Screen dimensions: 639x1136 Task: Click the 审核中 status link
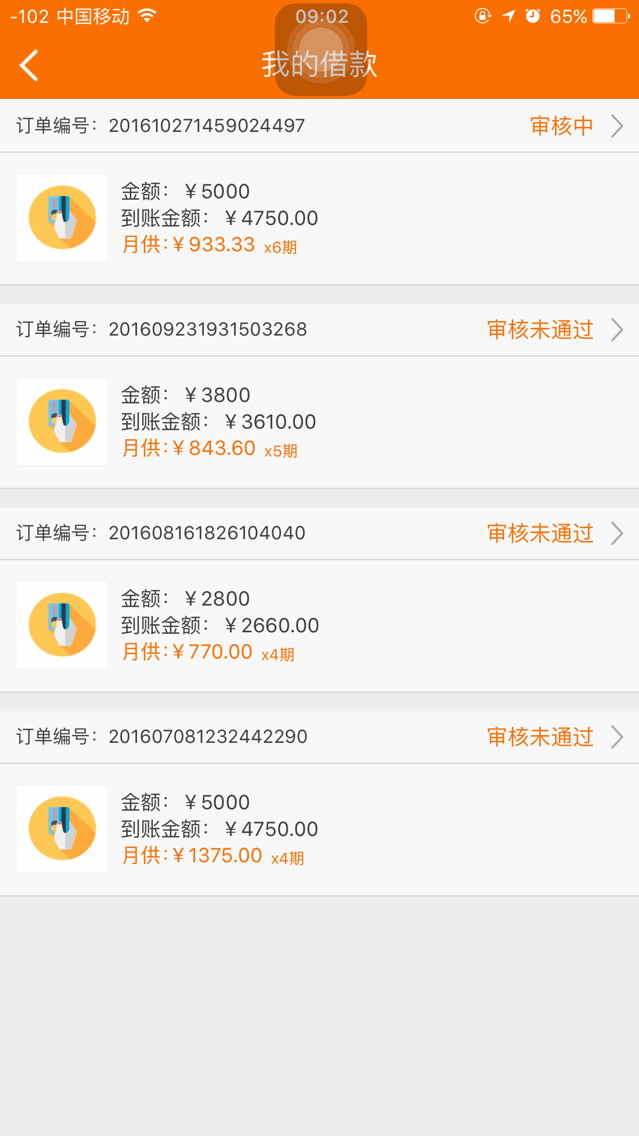click(554, 125)
